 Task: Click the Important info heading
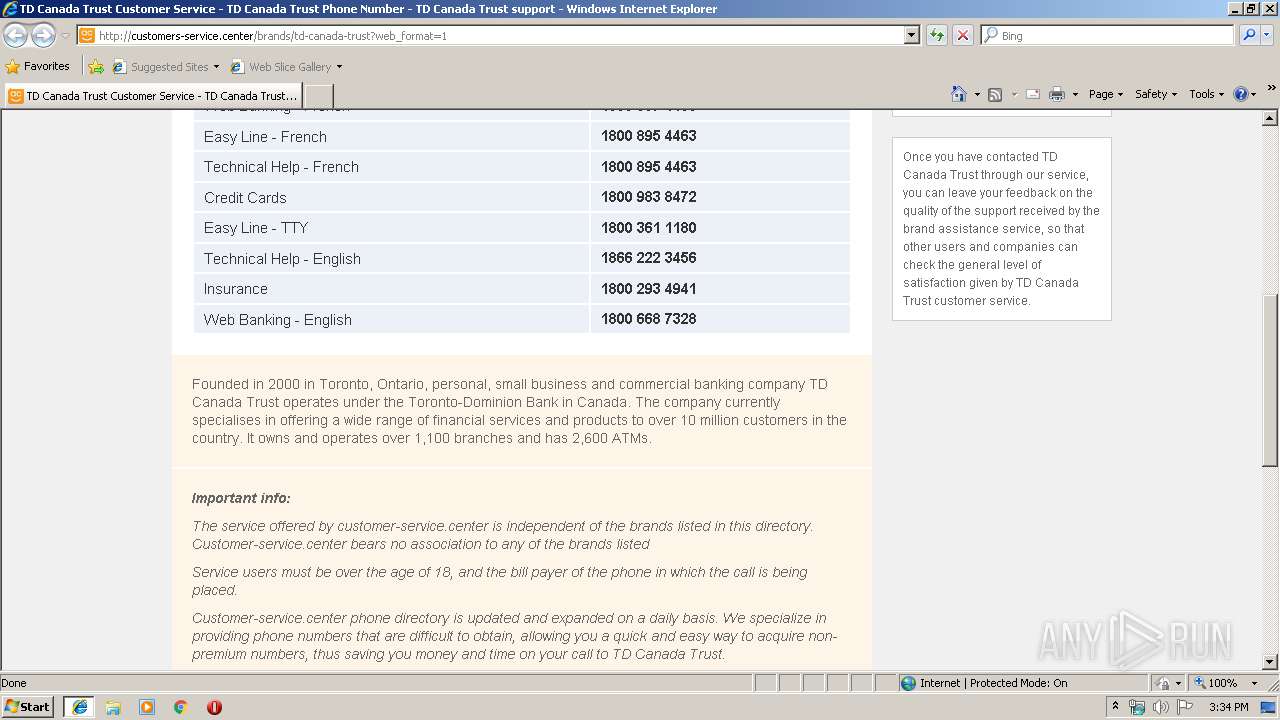click(x=241, y=498)
